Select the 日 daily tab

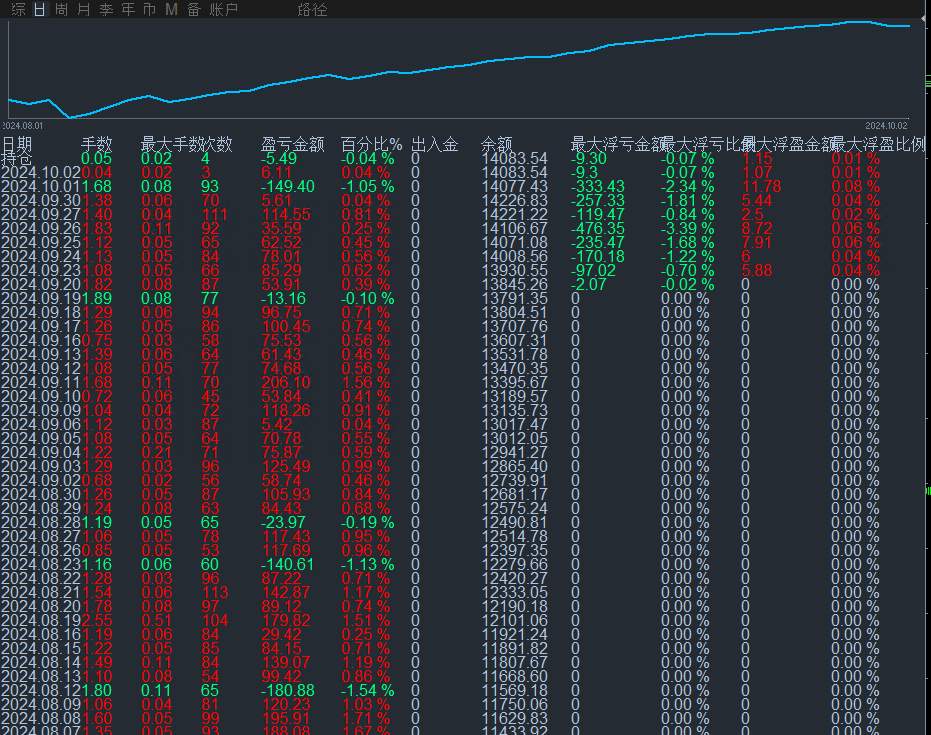point(39,9)
